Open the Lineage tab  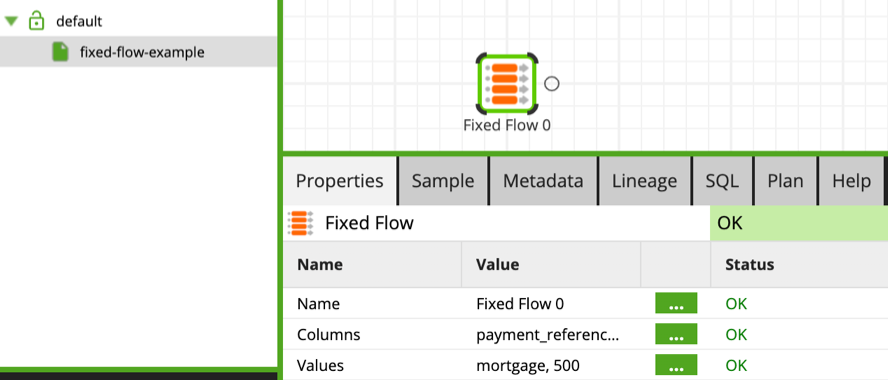pos(644,181)
